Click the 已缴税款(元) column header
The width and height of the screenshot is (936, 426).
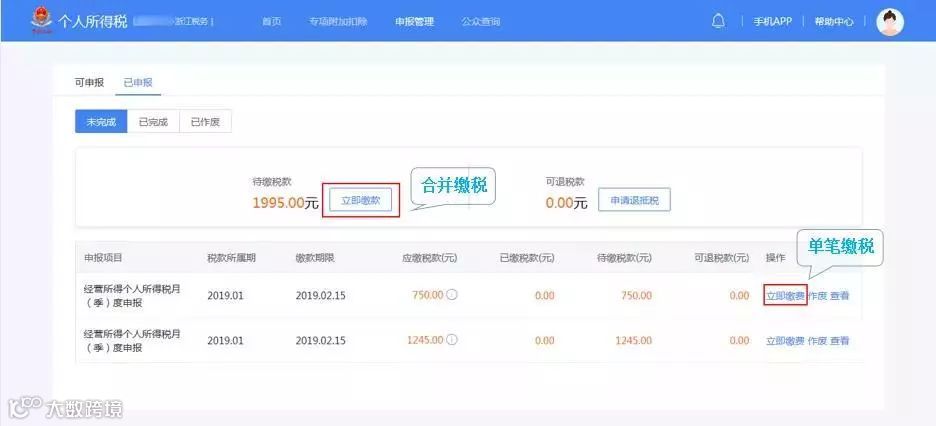[x=526, y=258]
